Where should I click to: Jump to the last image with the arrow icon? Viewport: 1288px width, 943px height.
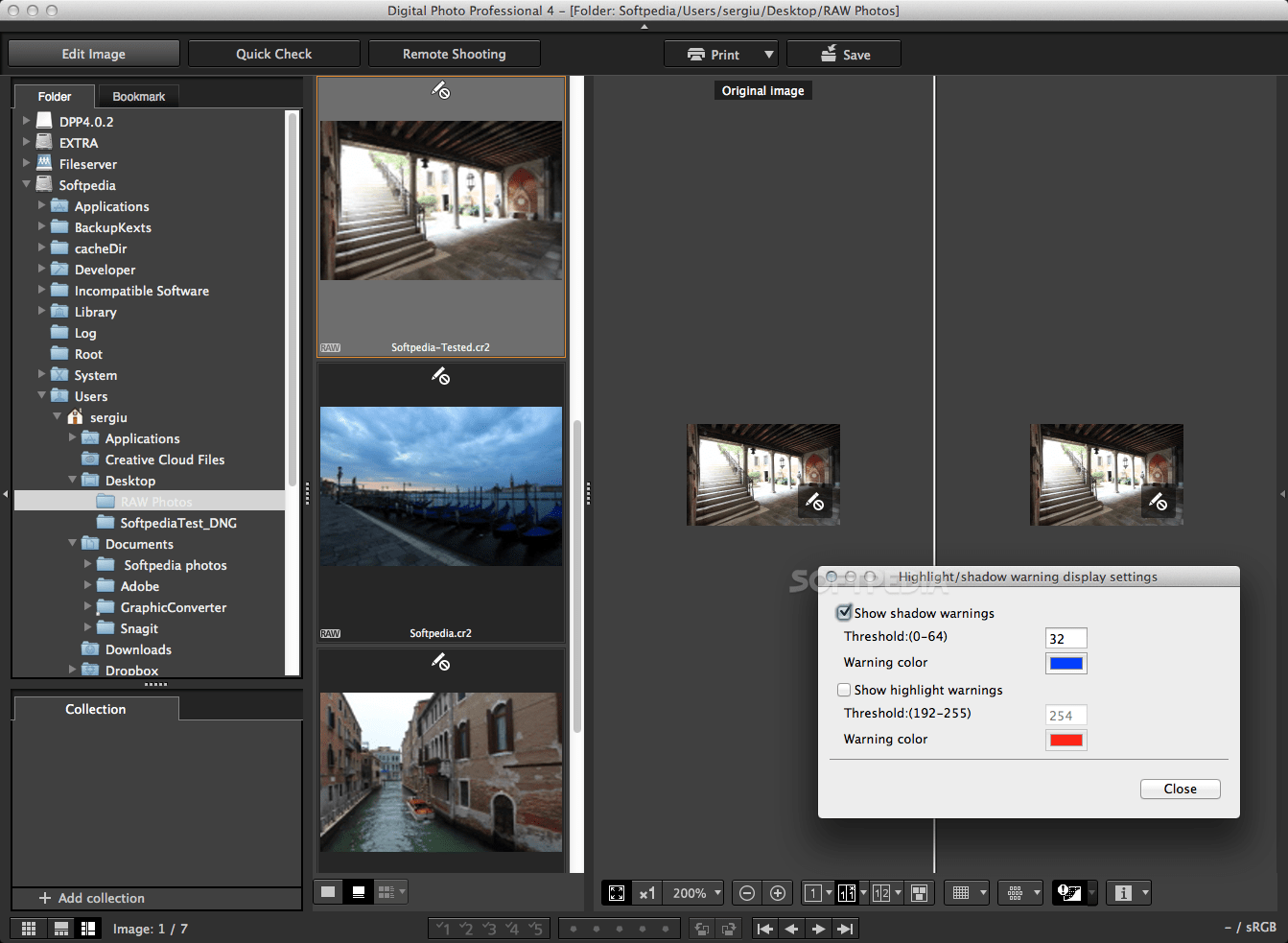pos(845,929)
